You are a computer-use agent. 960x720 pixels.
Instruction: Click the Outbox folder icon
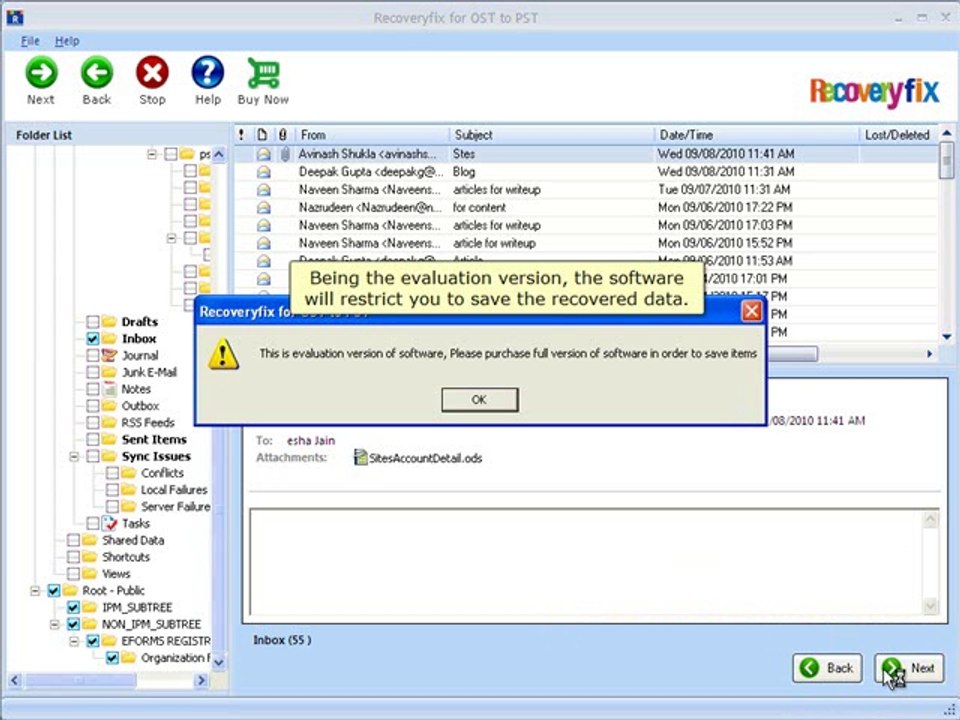click(109, 405)
